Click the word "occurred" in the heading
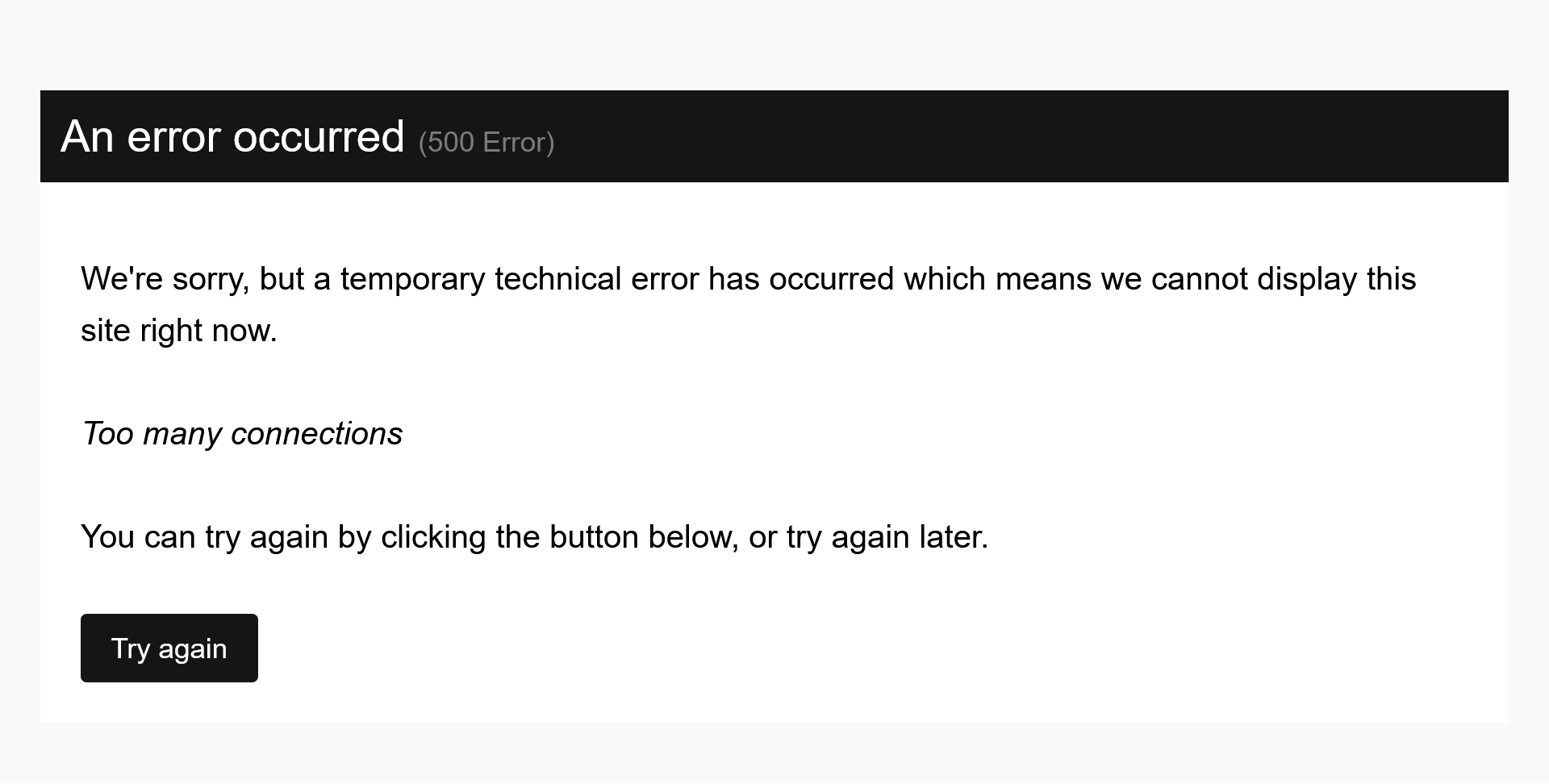 pyautogui.click(x=319, y=136)
